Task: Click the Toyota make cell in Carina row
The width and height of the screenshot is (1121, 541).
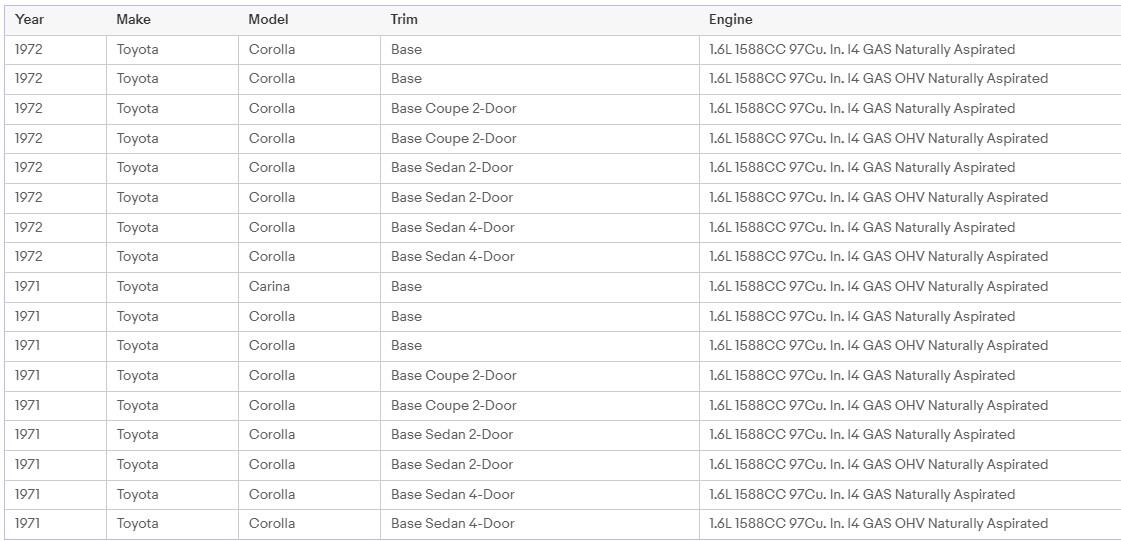Action: coord(137,287)
